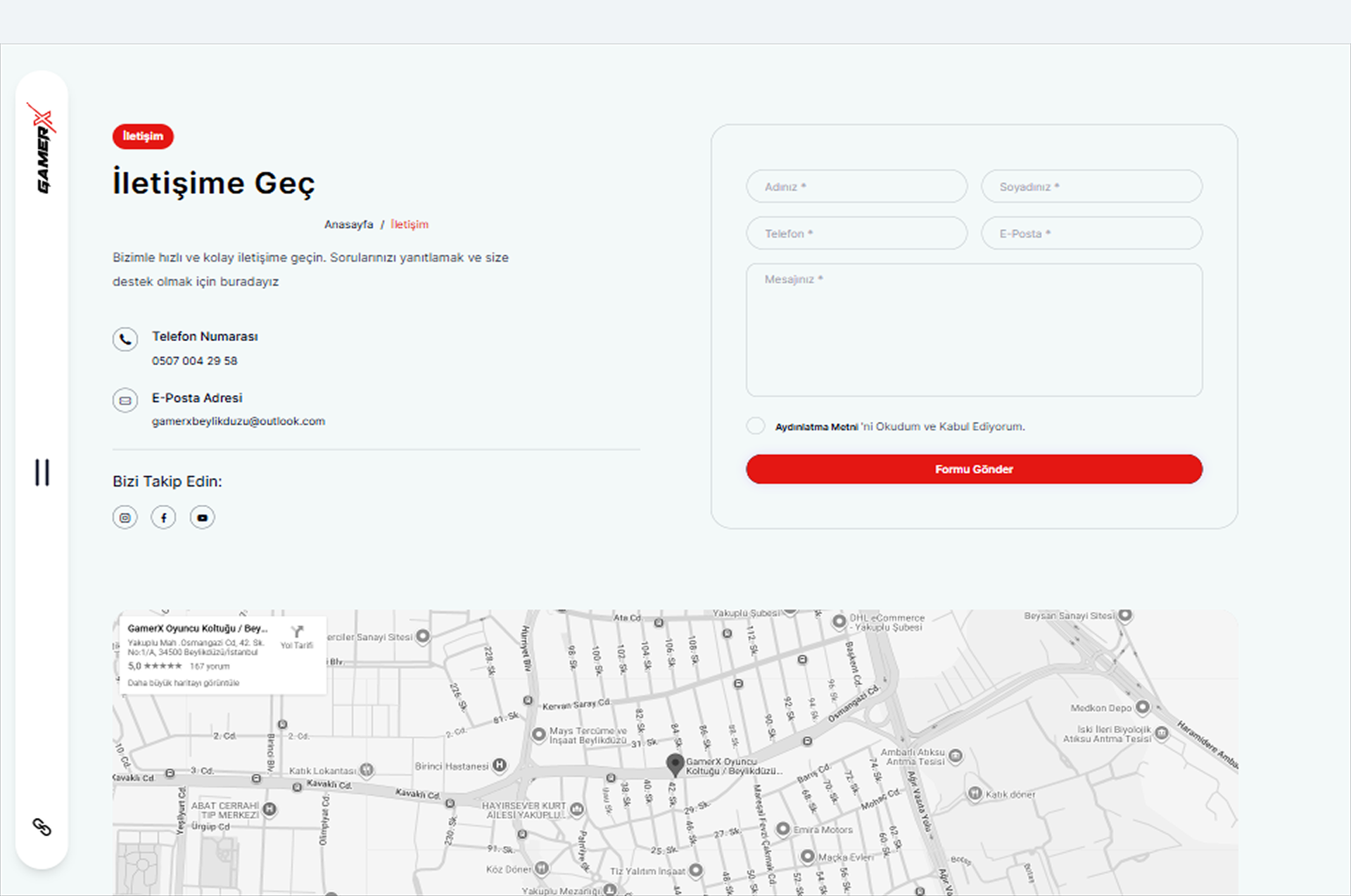Click the chain link icon in sidebar
Screen dimensions: 1351x896
click(42, 826)
